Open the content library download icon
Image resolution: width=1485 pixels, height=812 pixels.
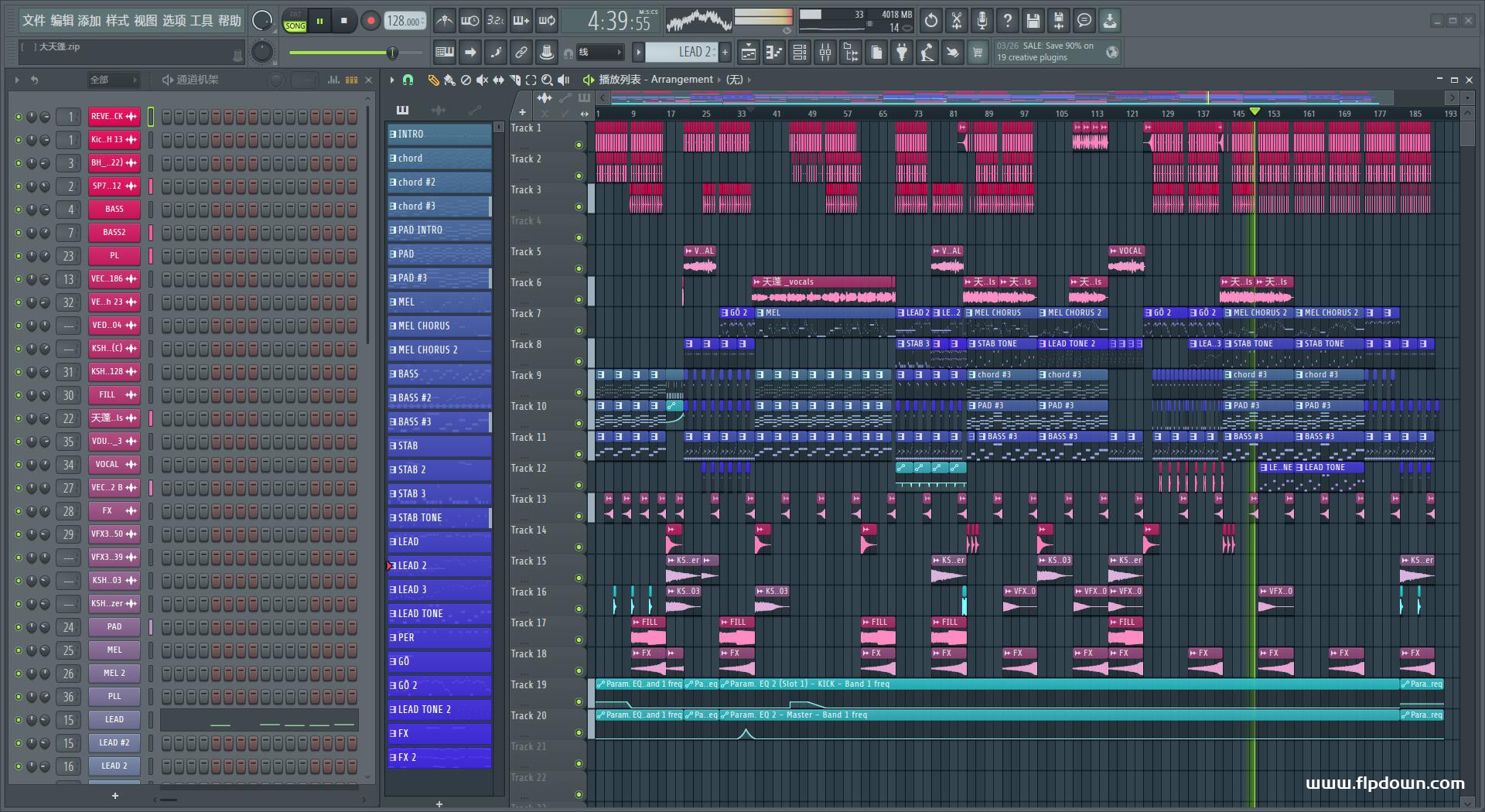point(1110,21)
